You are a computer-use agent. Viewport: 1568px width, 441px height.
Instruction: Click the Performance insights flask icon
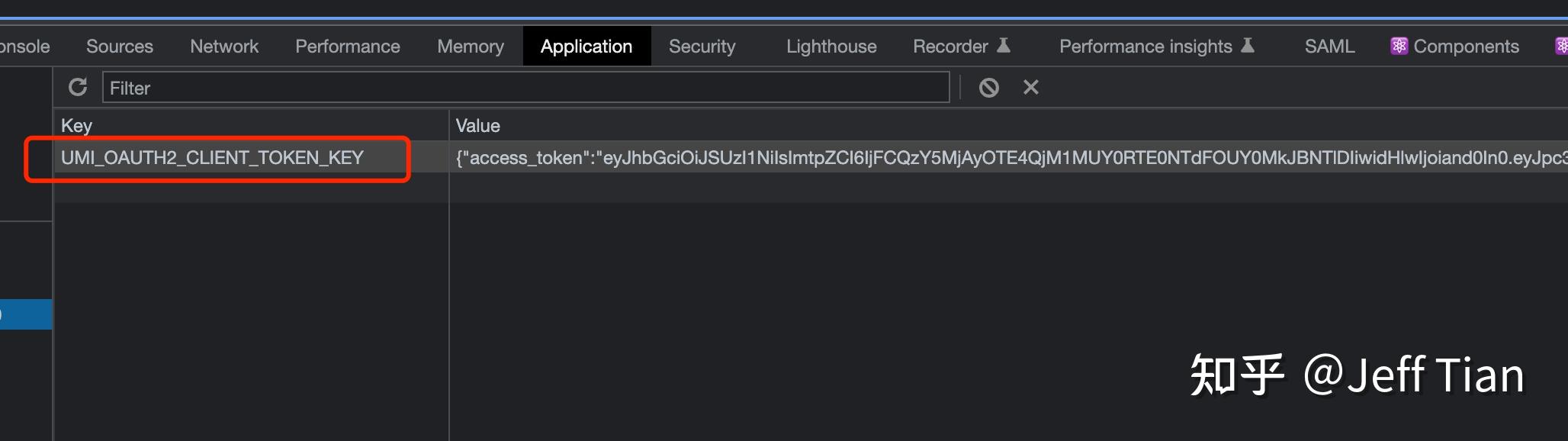coord(1248,46)
